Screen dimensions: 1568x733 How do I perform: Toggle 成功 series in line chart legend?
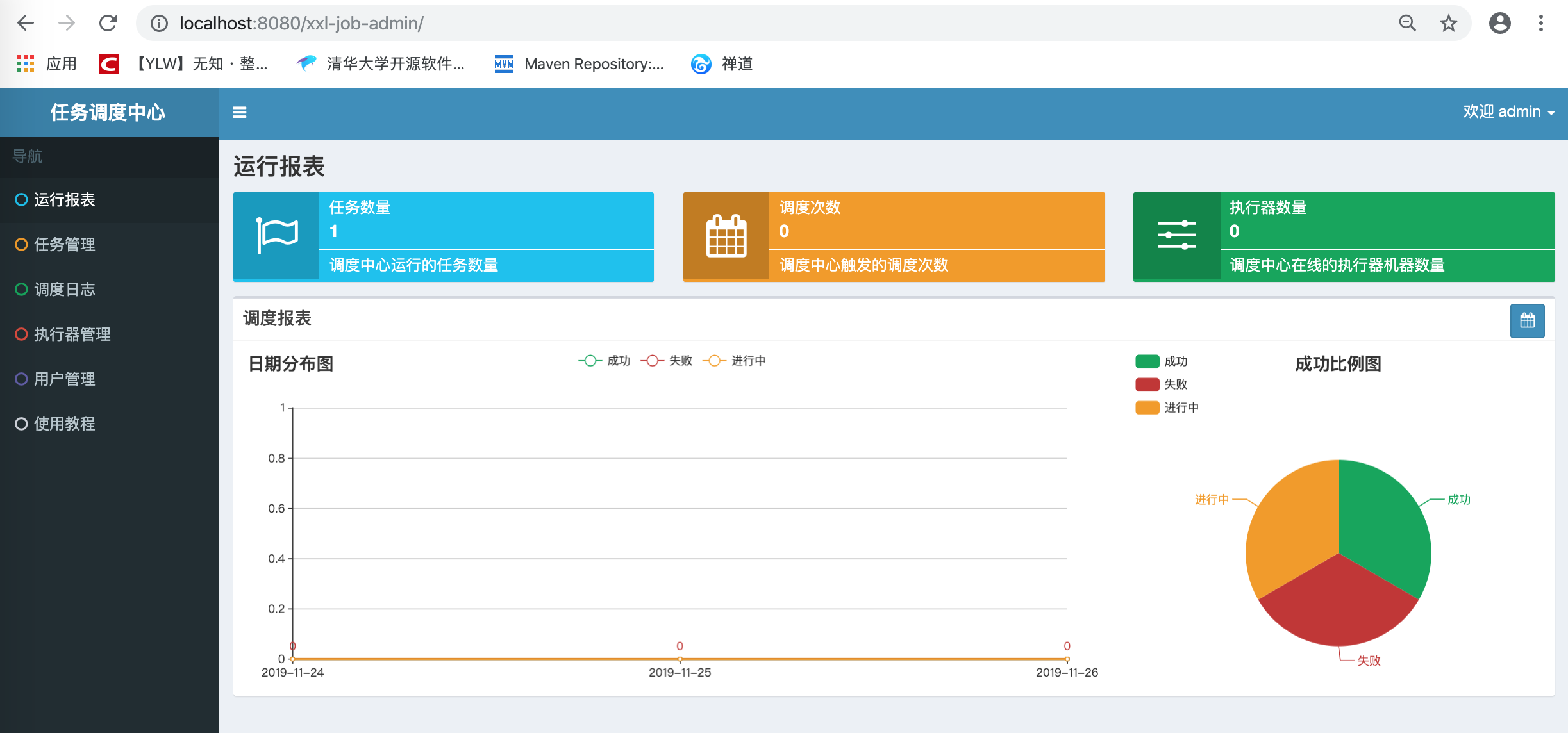coord(604,361)
